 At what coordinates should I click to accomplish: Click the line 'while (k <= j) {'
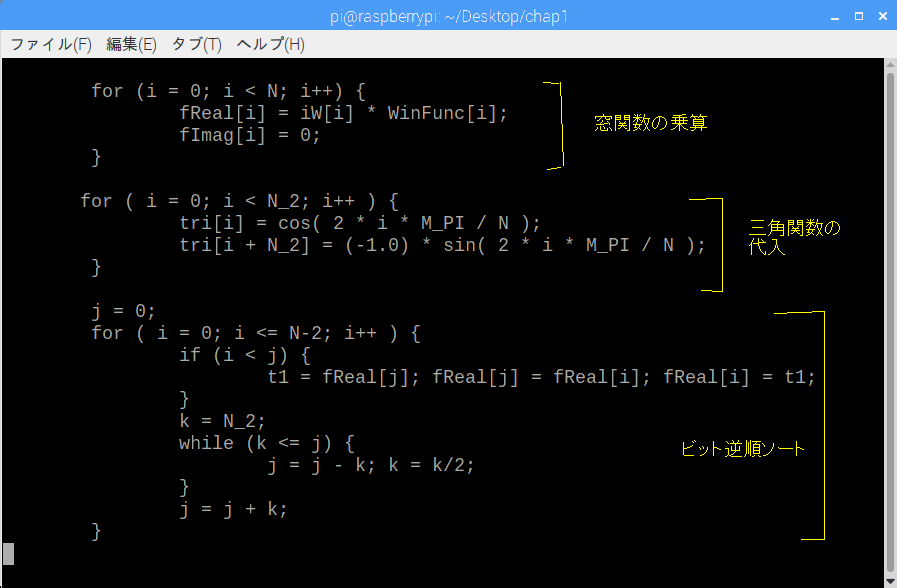pyautogui.click(x=267, y=443)
